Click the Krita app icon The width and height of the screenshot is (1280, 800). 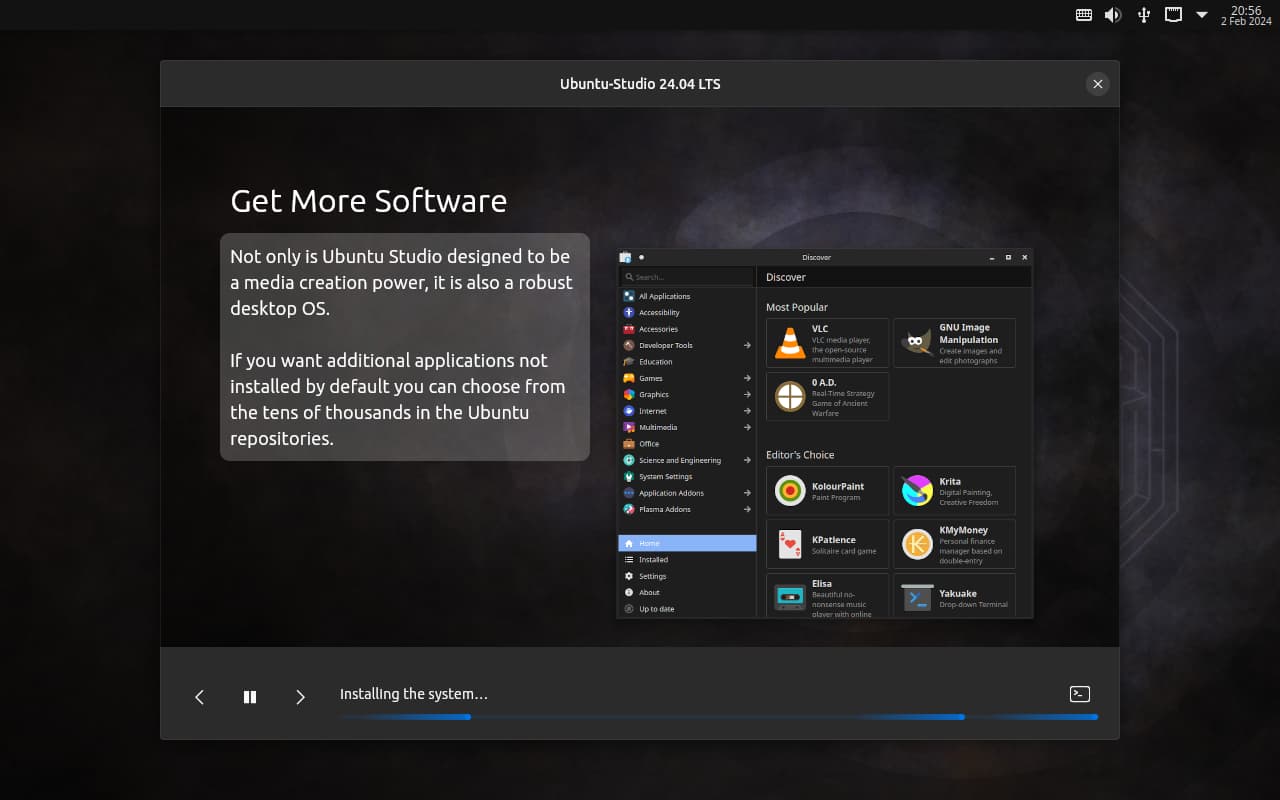click(x=916, y=491)
